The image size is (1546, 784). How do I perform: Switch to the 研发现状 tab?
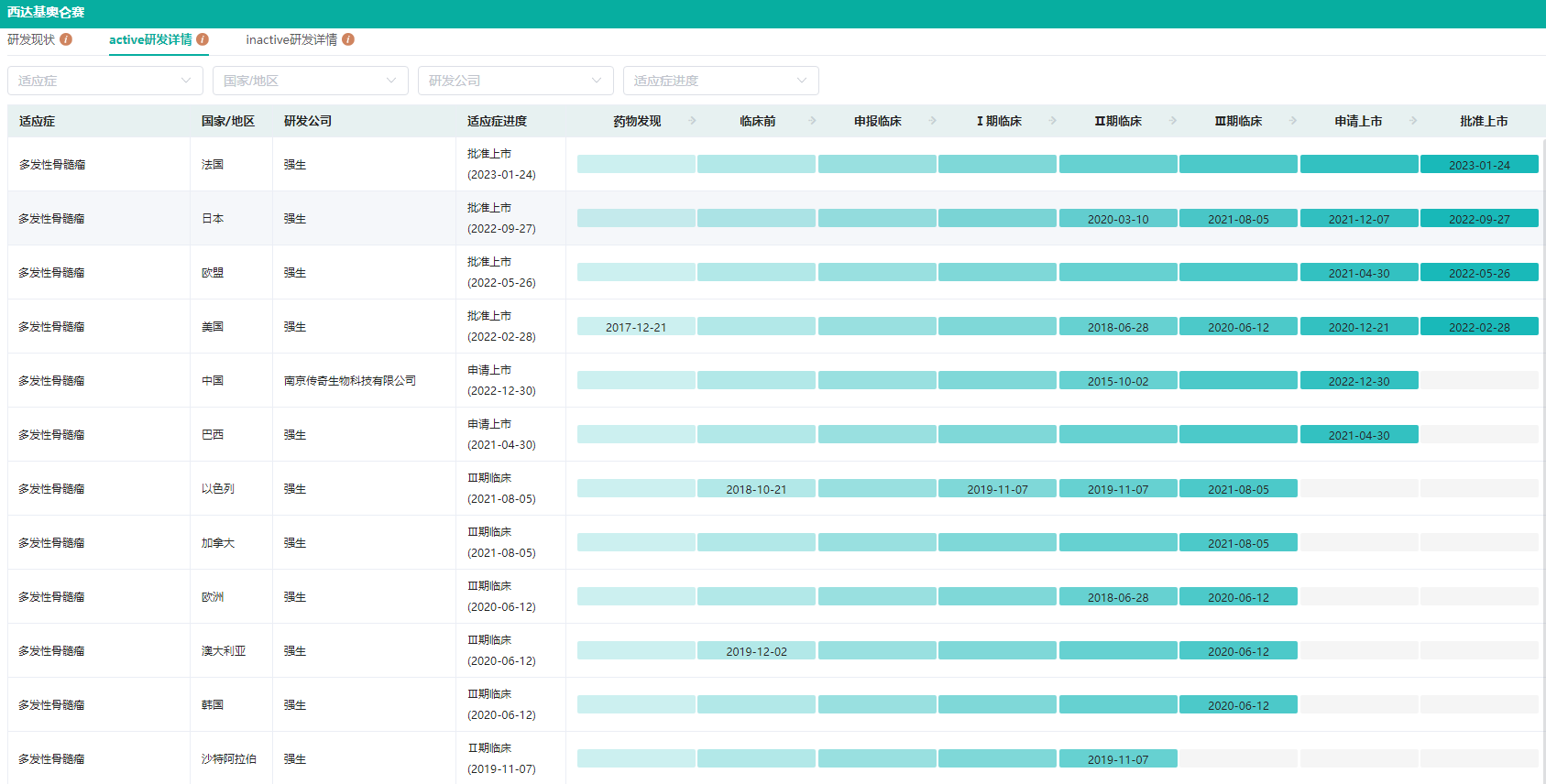point(31,39)
